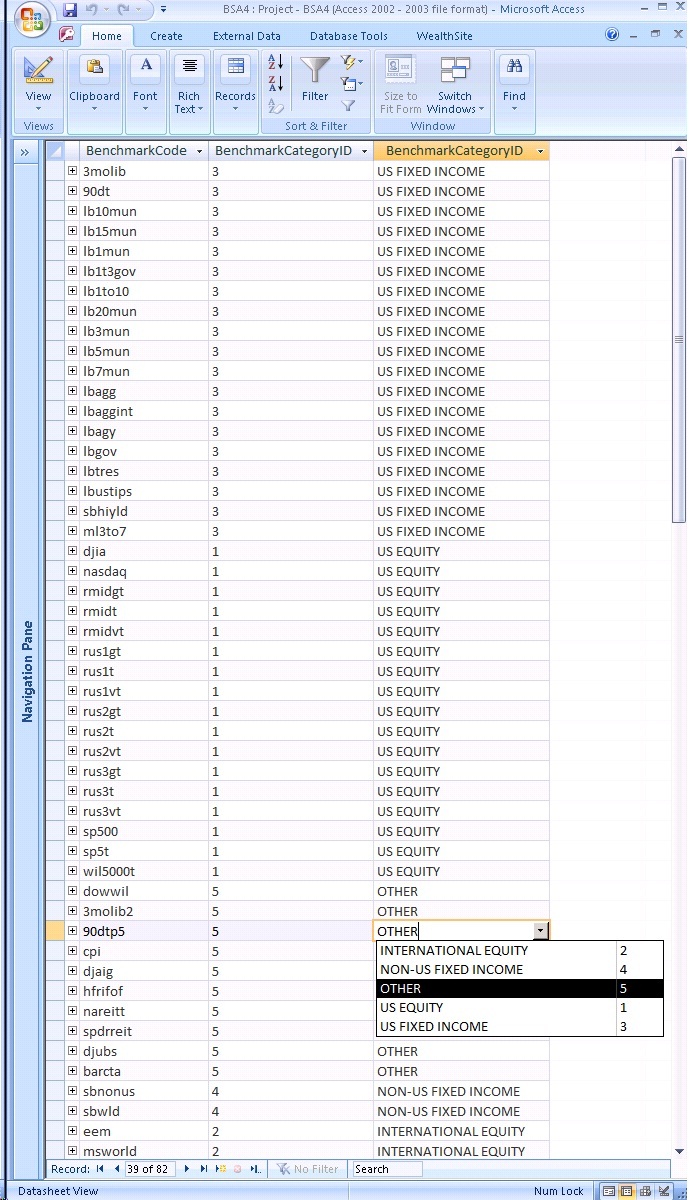This screenshot has width=690, height=1200.
Task: Expand subdatasheet for msworld row
Action: [x=72, y=1151]
